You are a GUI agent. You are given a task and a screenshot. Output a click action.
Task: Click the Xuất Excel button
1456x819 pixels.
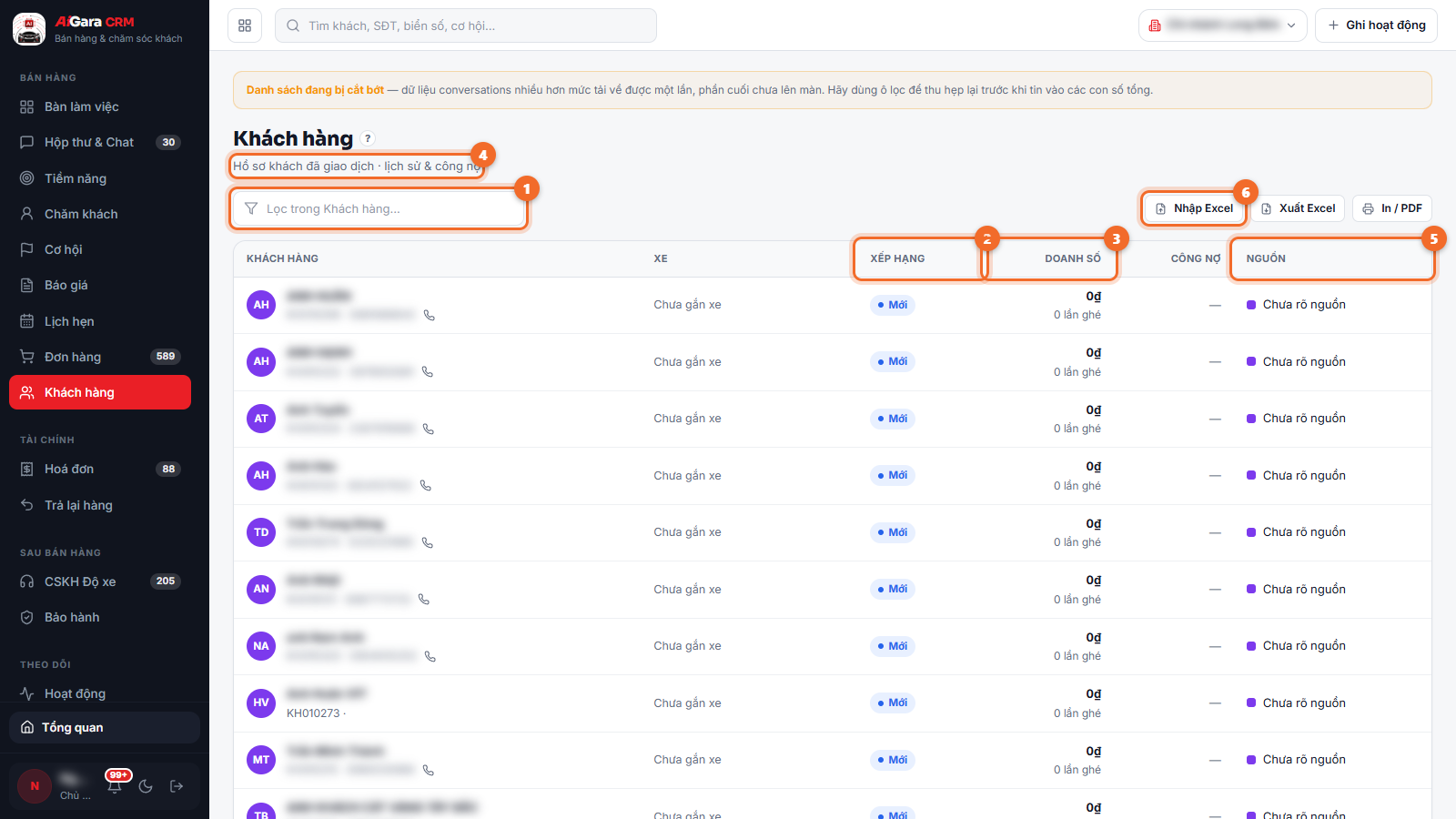1298,208
